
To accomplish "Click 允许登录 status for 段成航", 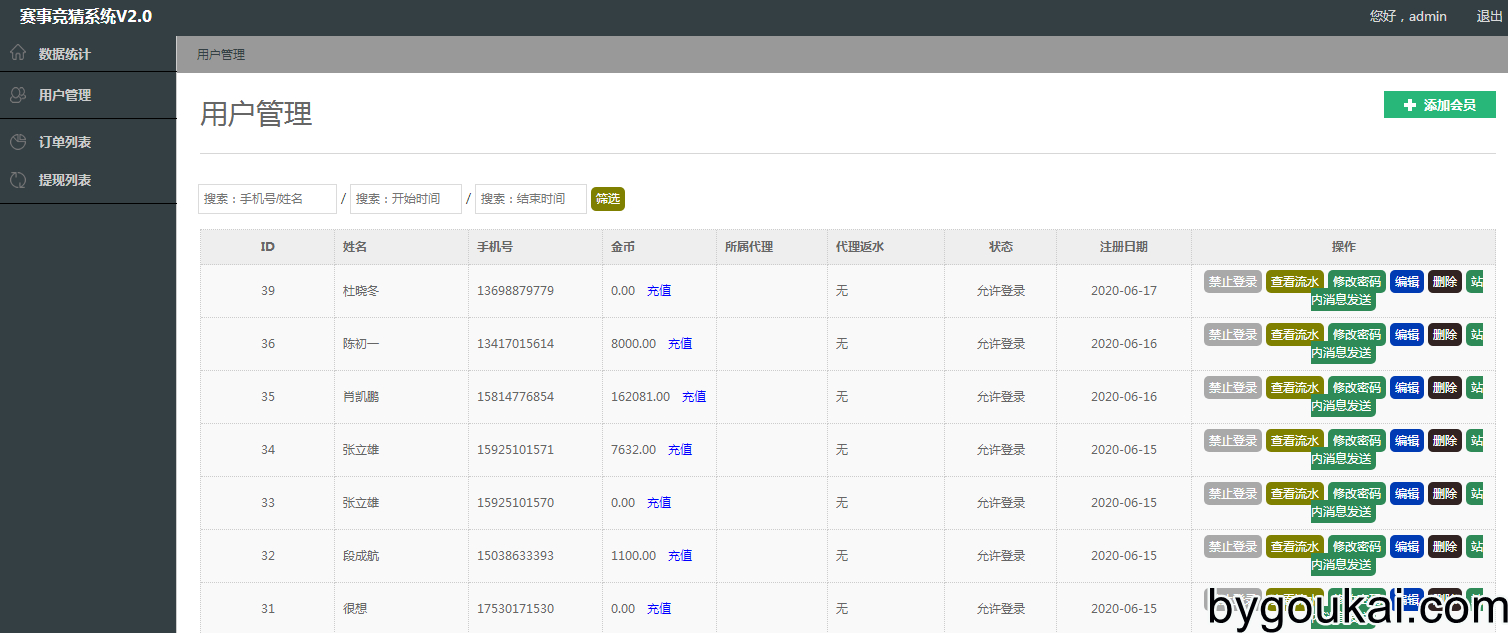I will click(1001, 556).
